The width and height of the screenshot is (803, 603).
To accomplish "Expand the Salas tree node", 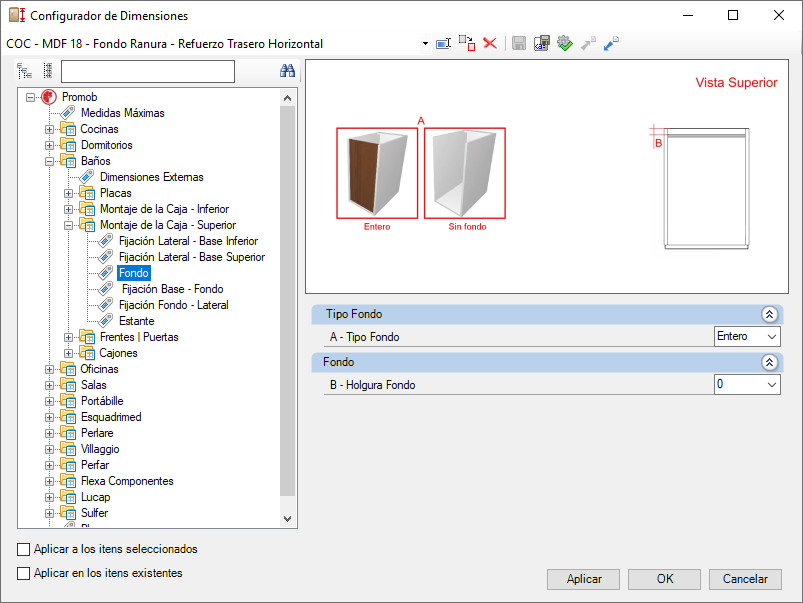I will tap(49, 385).
